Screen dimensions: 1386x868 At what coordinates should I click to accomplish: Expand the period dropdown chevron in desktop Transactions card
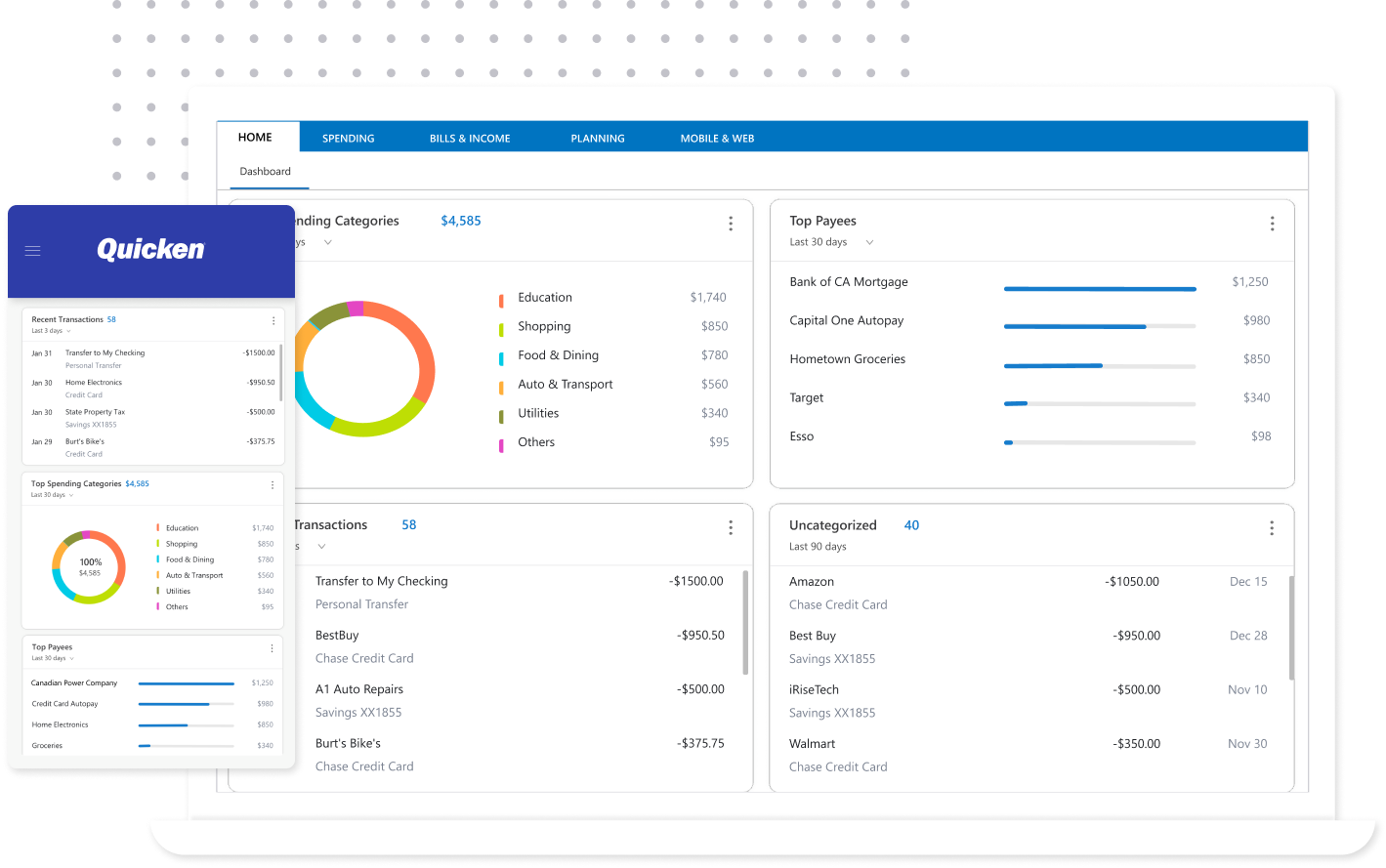coord(321,547)
